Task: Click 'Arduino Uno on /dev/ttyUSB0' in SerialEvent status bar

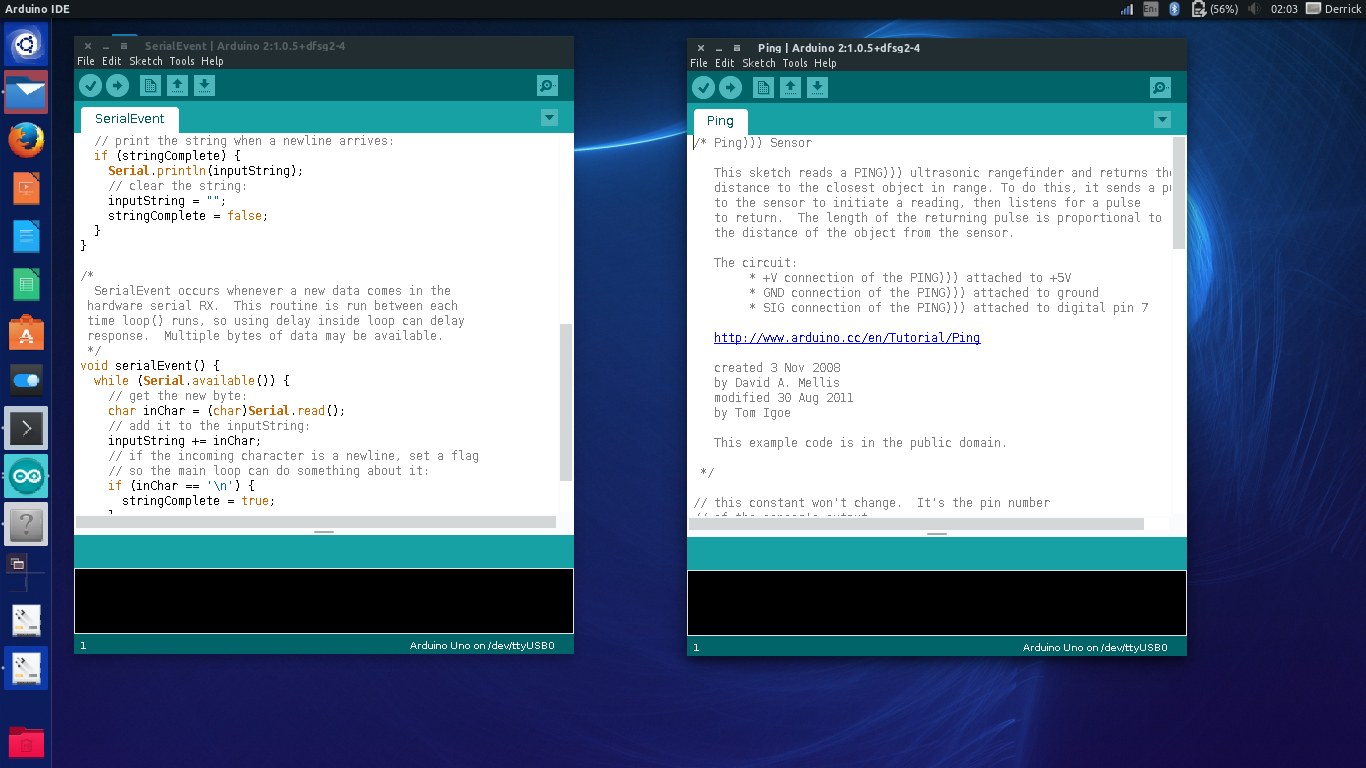Action: [x=482, y=646]
